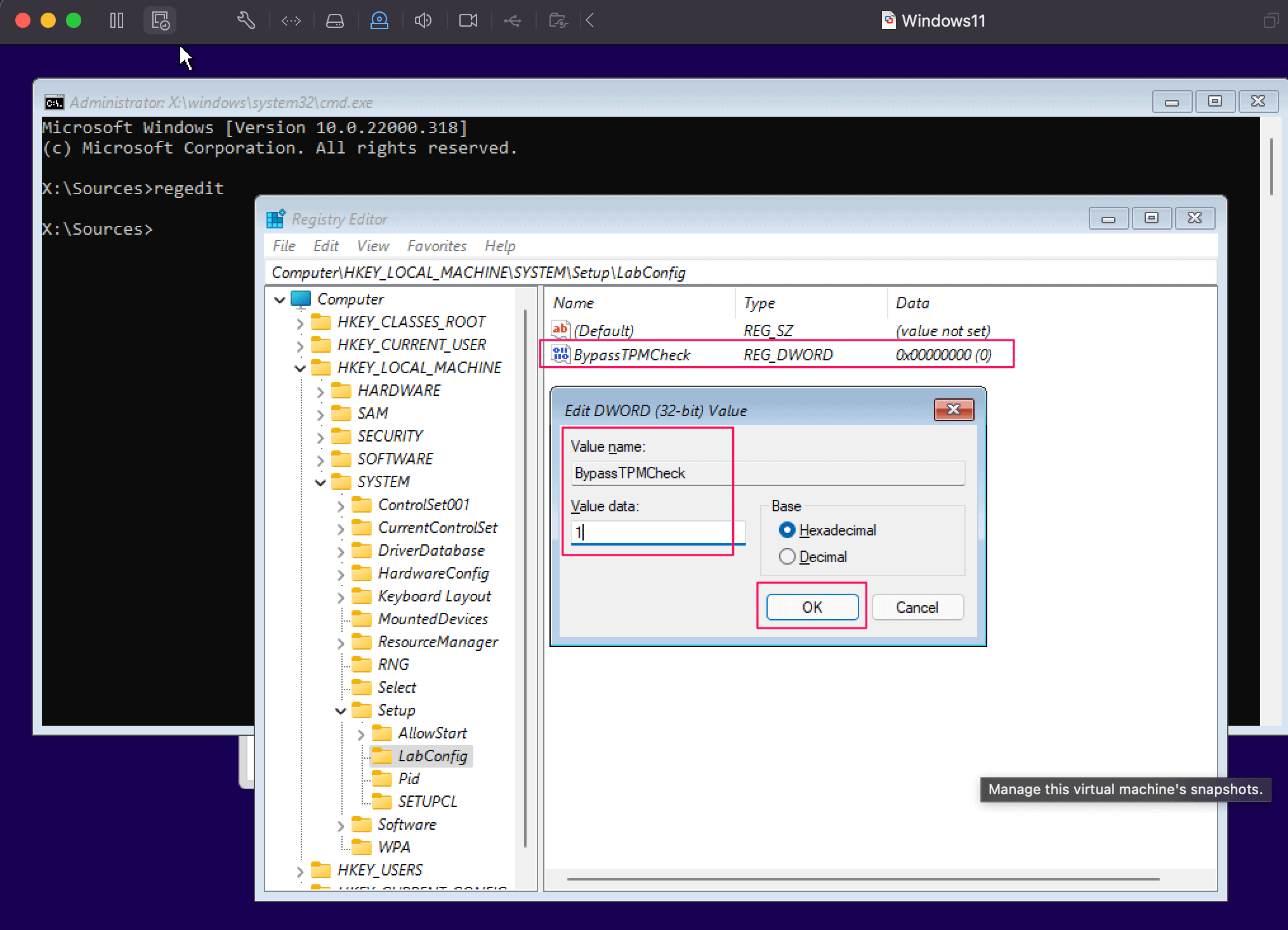The width and height of the screenshot is (1288, 930).
Task: Select the Computer root node icon
Action: pyautogui.click(x=301, y=299)
